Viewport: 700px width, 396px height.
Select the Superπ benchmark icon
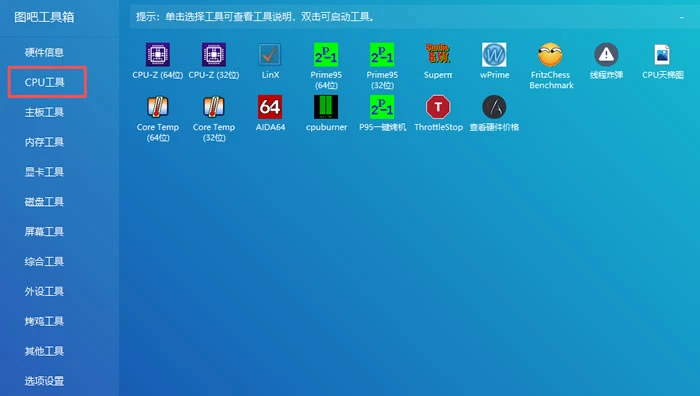438,54
